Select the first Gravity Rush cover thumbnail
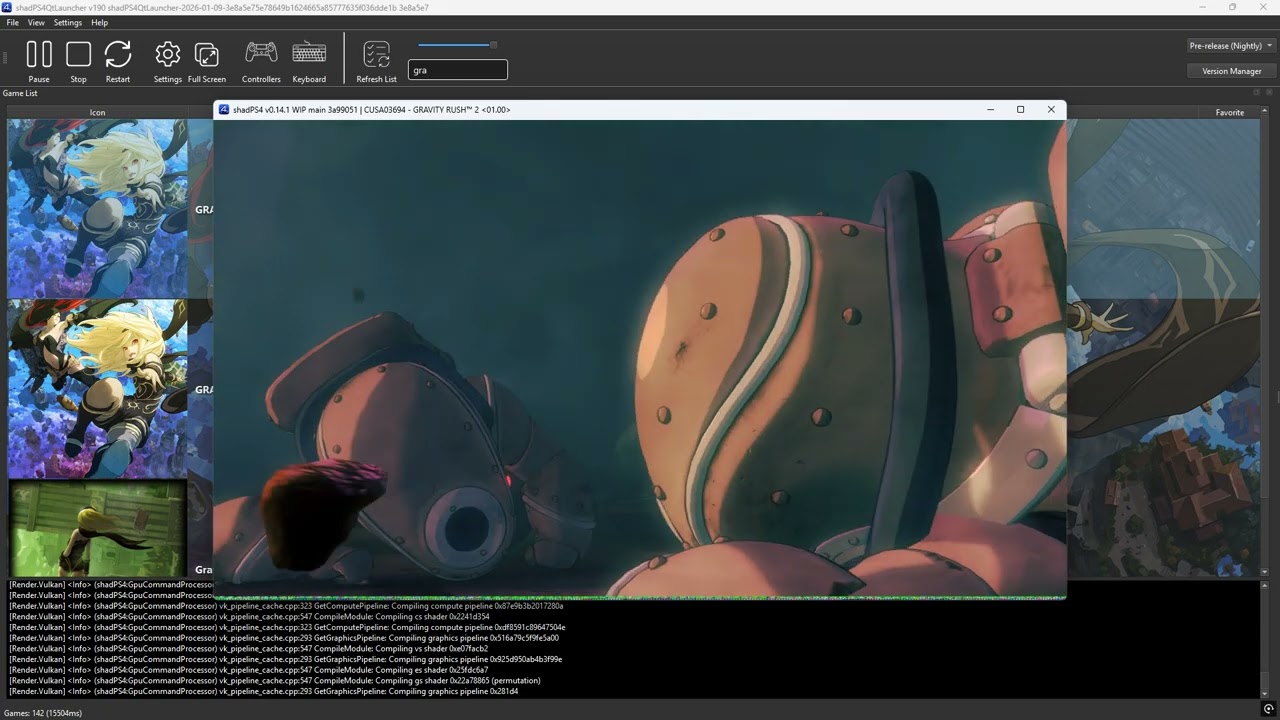This screenshot has height=720, width=1280. pos(97,209)
